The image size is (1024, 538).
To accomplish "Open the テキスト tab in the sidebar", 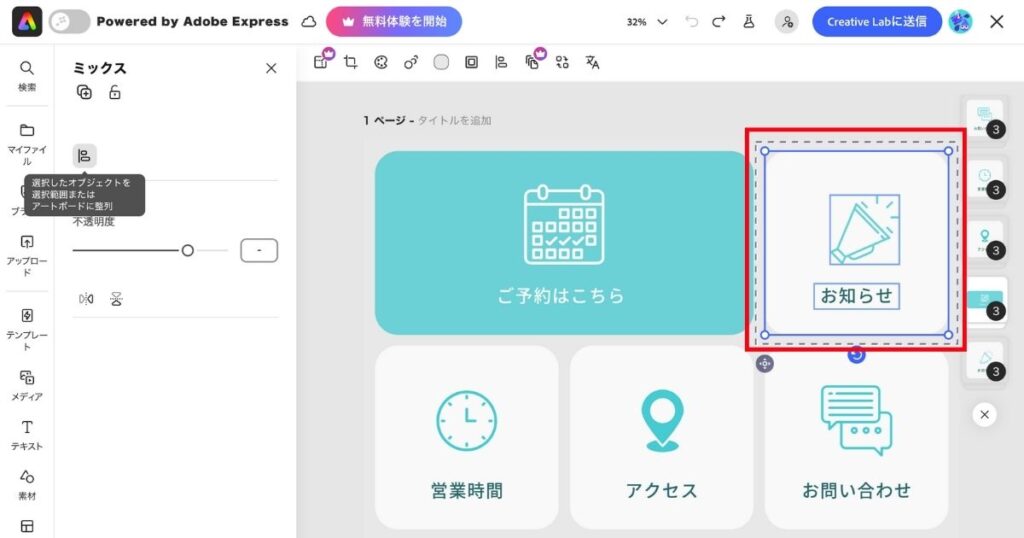I will 27,434.
